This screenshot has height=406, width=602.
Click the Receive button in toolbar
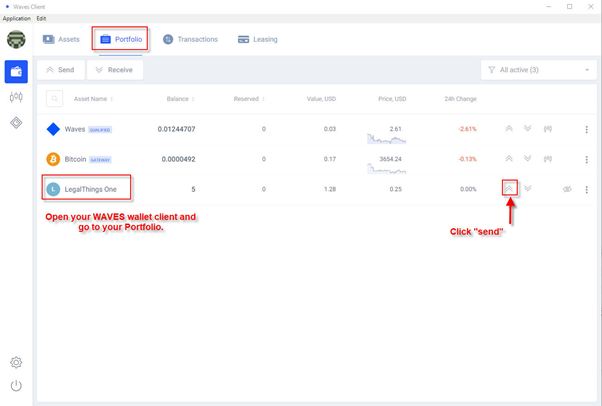point(115,70)
